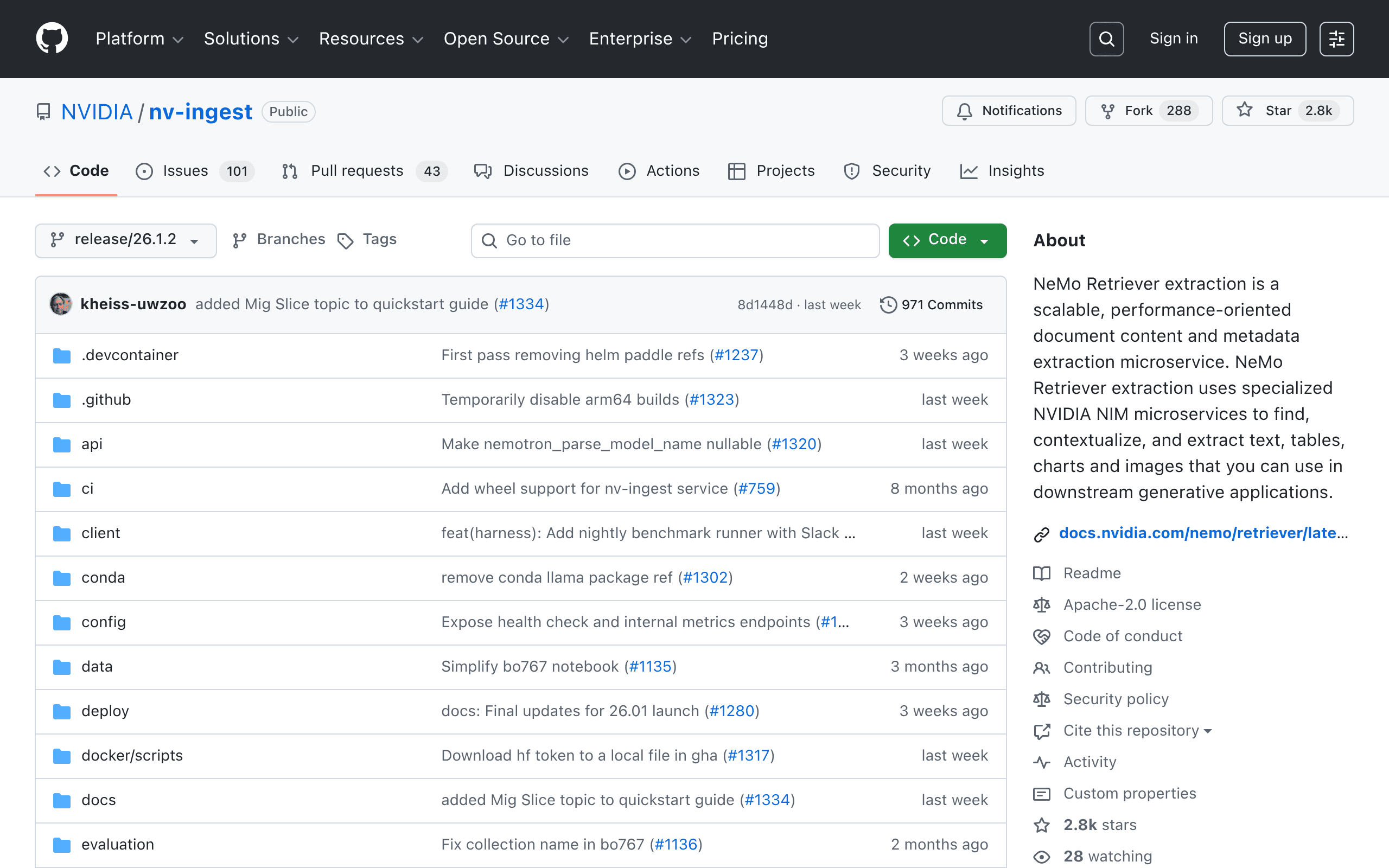This screenshot has width=1389, height=868.
Task: Open the api folder icon
Action: point(61,444)
